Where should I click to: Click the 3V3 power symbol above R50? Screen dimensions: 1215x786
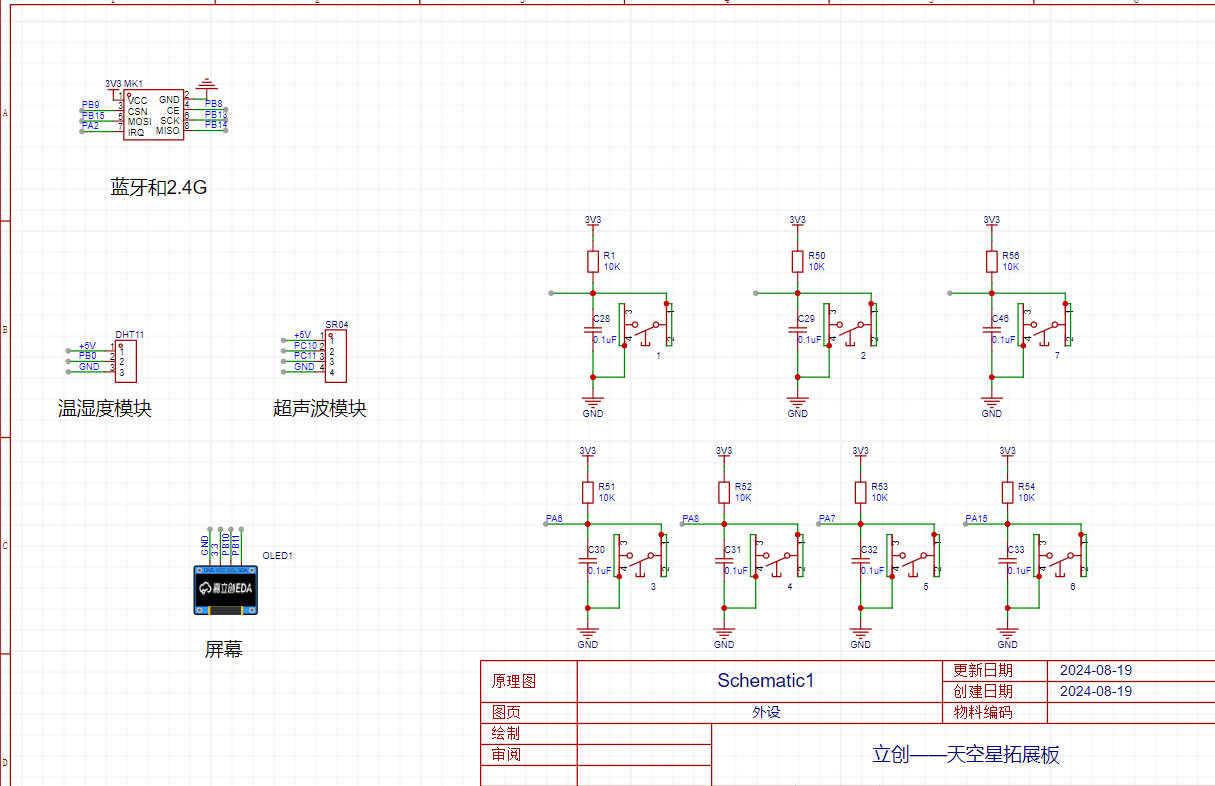797,220
